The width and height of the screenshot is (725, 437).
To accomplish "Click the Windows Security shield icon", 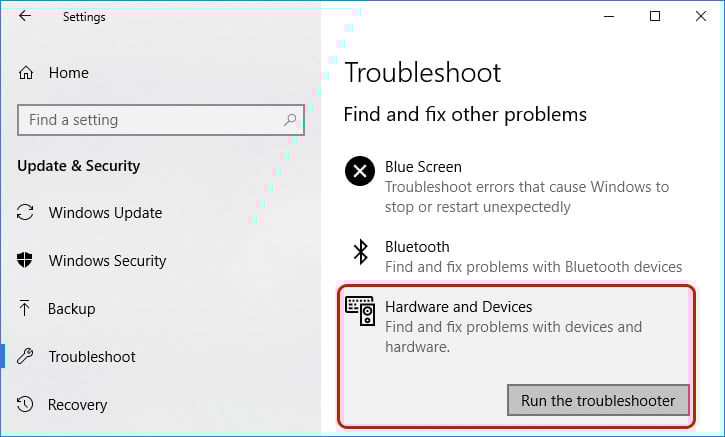I will pos(26,261).
